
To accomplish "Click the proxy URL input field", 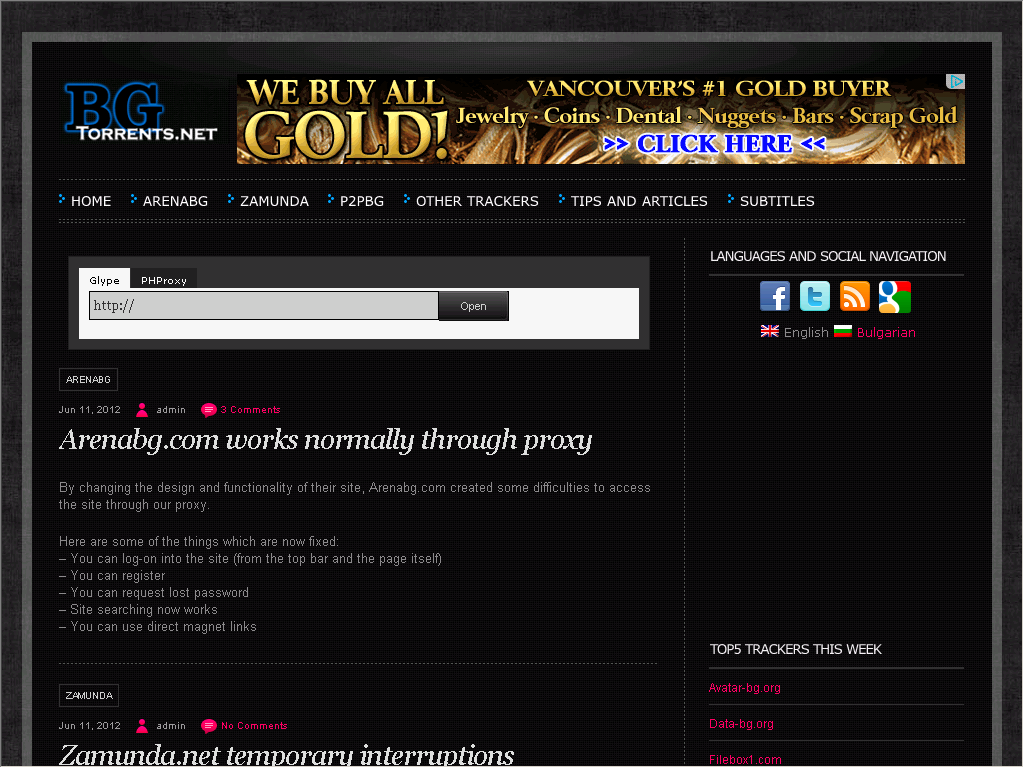I will (x=264, y=306).
